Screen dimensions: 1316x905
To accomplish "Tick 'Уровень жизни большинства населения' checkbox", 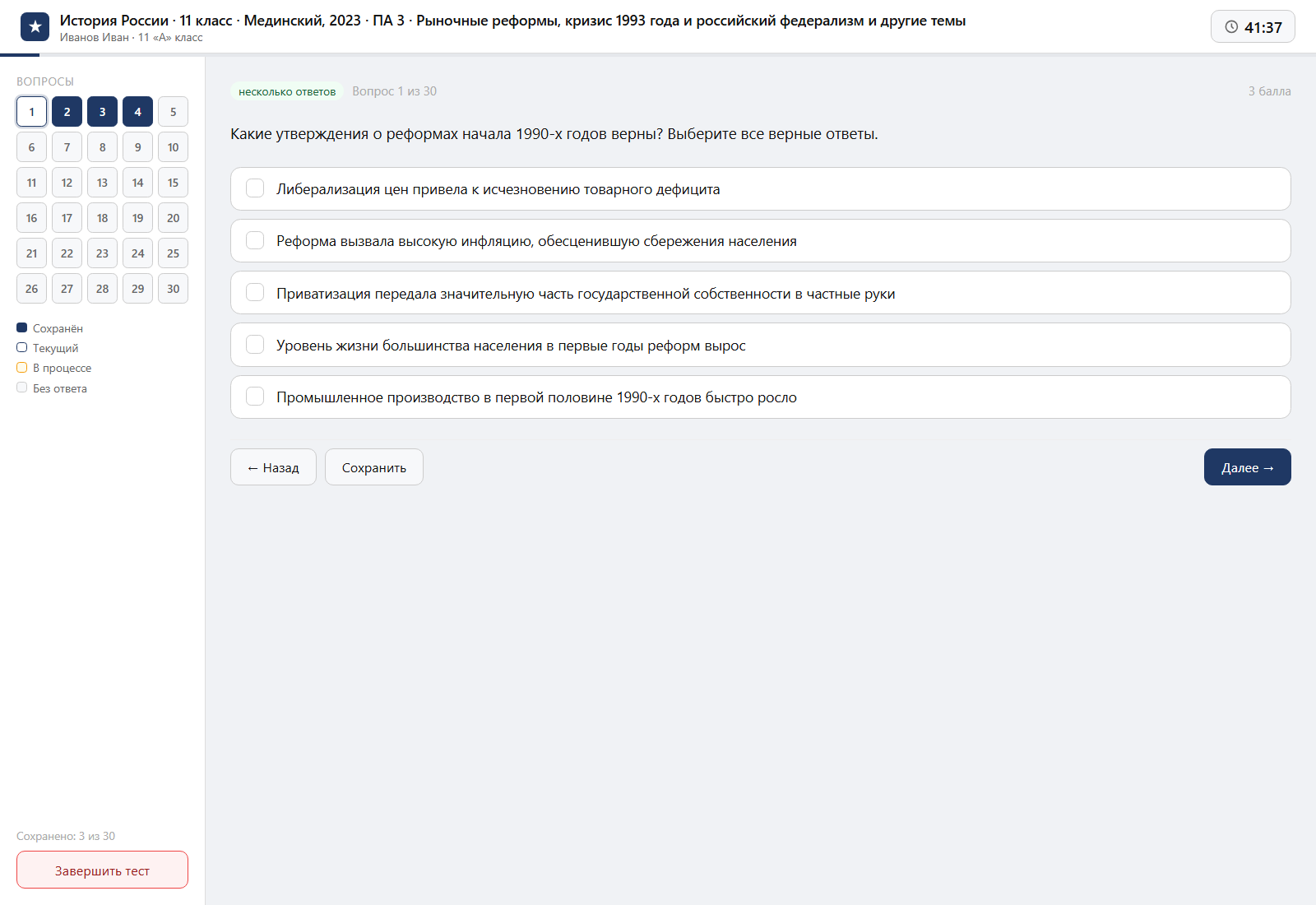I will [255, 345].
